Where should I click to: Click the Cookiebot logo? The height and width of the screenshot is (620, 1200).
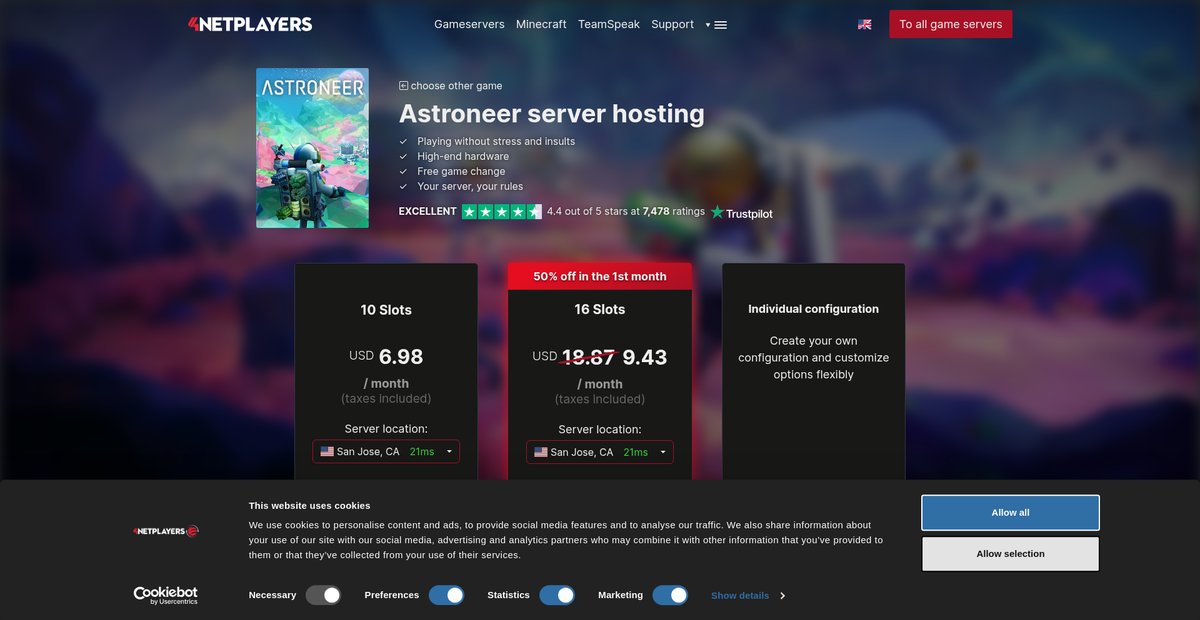pyautogui.click(x=166, y=595)
